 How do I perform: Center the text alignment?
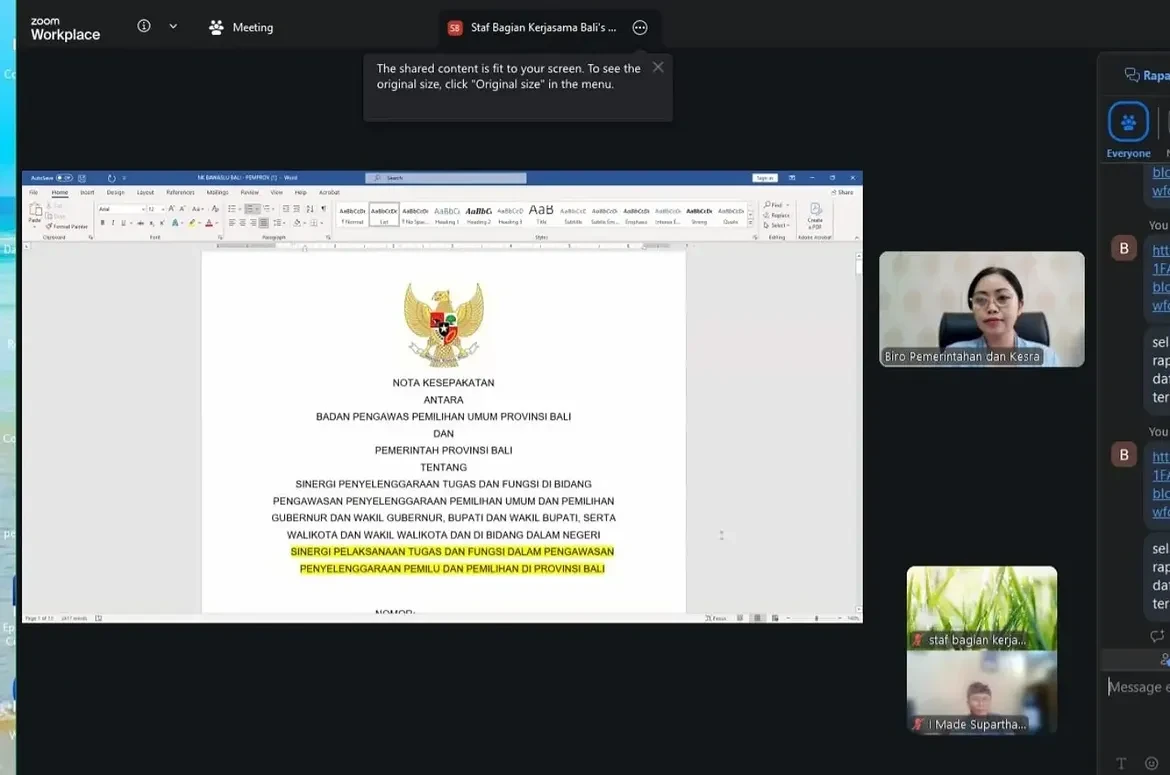tap(243, 223)
